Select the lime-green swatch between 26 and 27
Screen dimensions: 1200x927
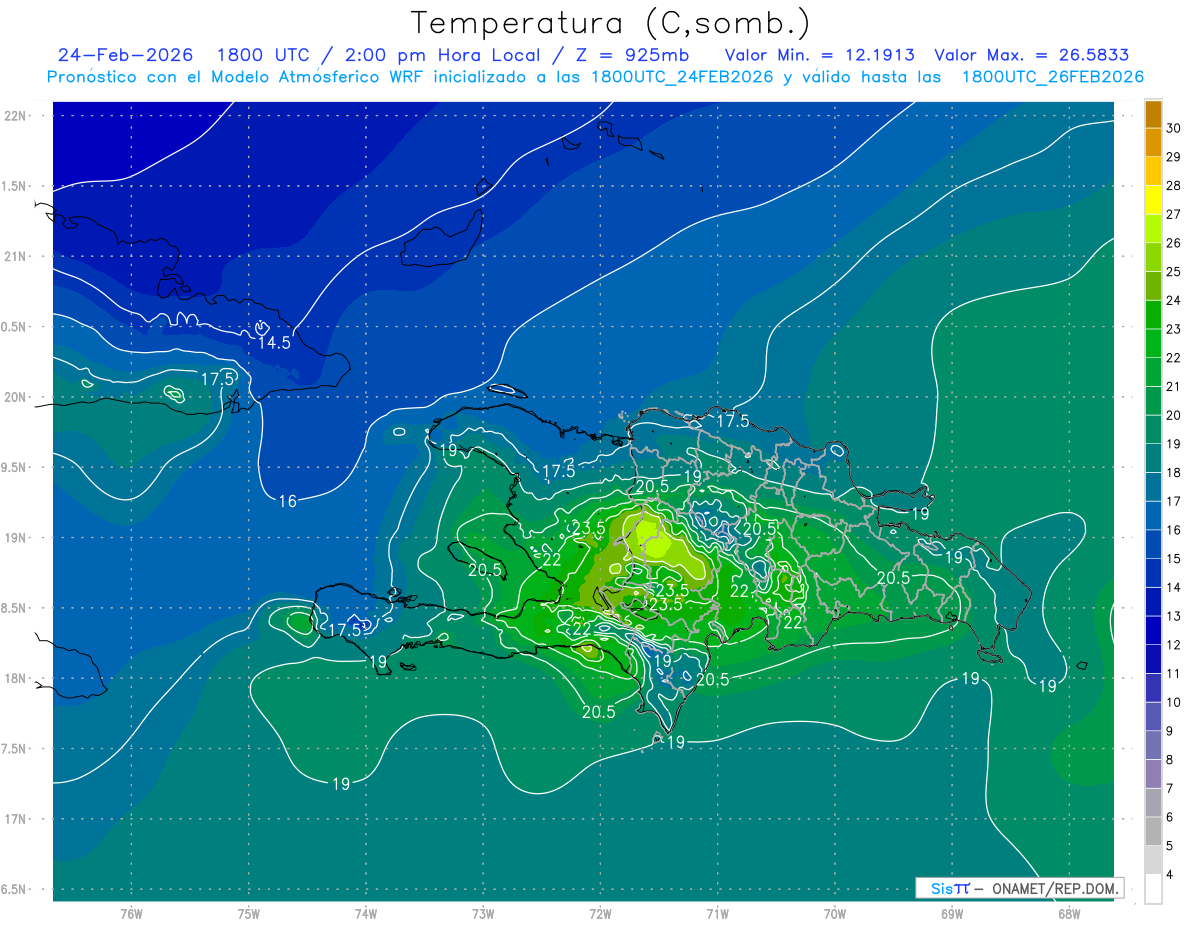1153,229
